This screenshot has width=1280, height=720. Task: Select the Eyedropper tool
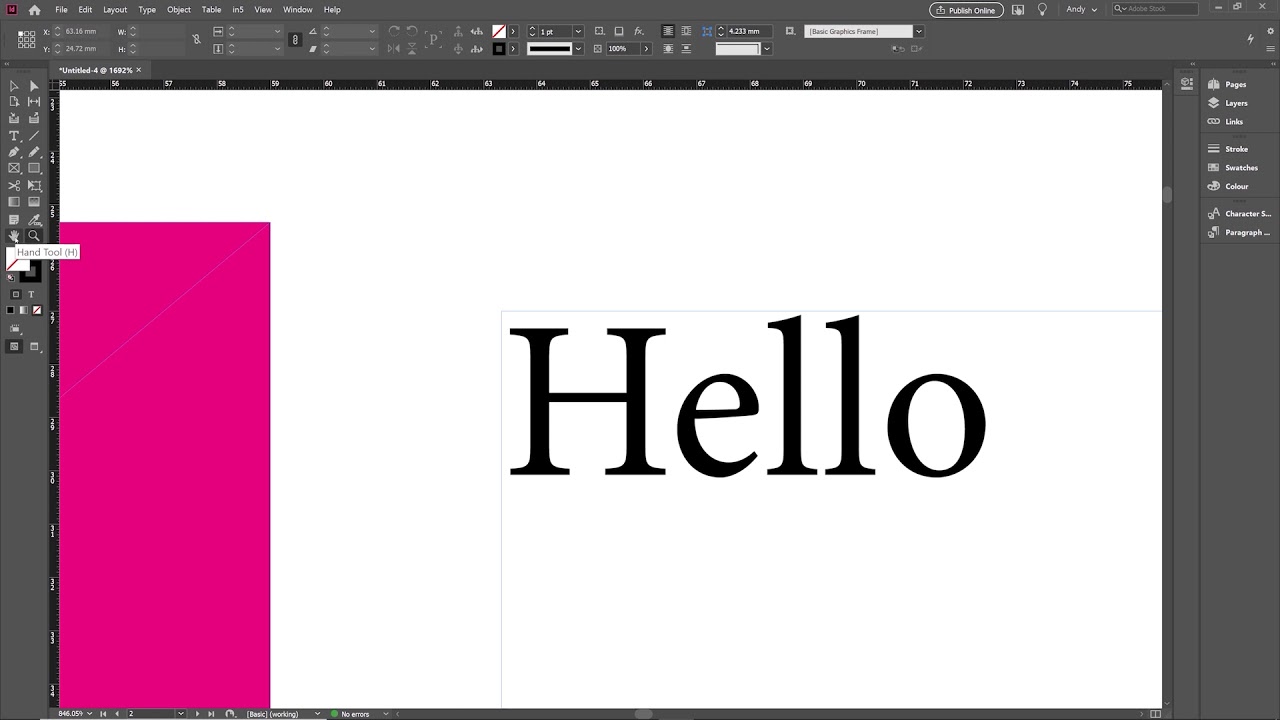click(x=34, y=220)
